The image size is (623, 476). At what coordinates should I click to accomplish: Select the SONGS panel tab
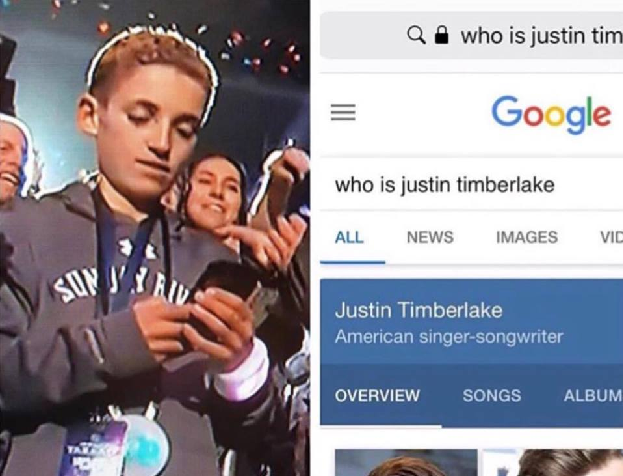[491, 395]
